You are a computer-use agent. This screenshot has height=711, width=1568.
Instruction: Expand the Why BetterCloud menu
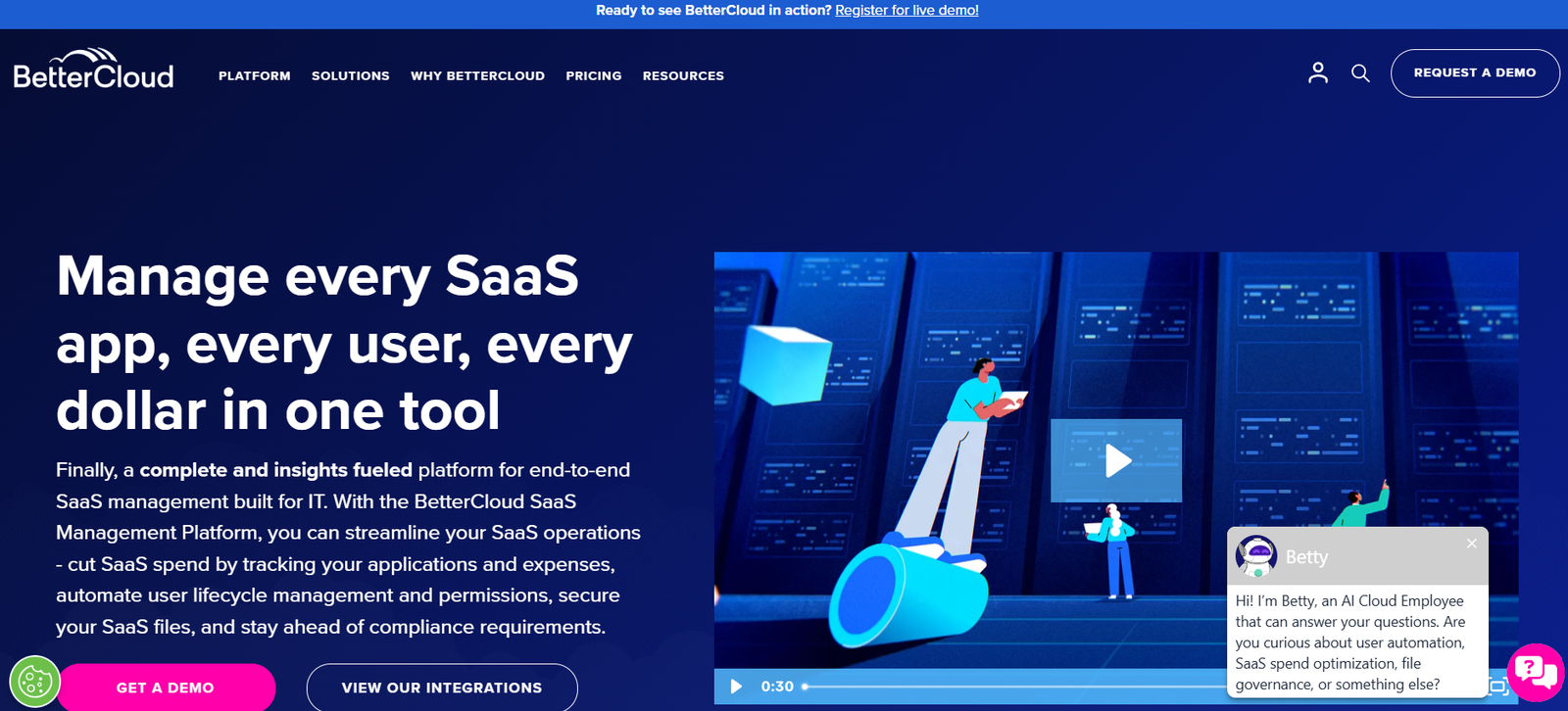click(477, 75)
